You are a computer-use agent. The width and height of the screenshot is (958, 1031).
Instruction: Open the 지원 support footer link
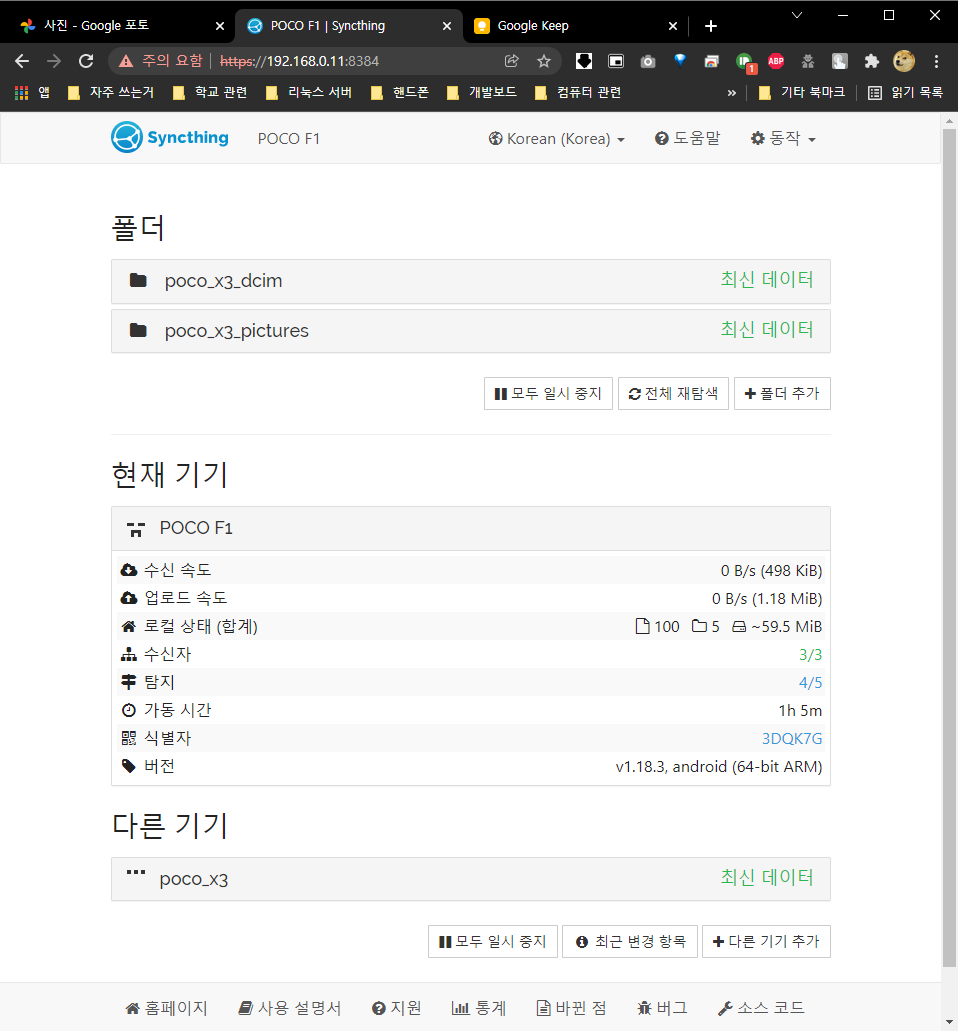tap(396, 1008)
